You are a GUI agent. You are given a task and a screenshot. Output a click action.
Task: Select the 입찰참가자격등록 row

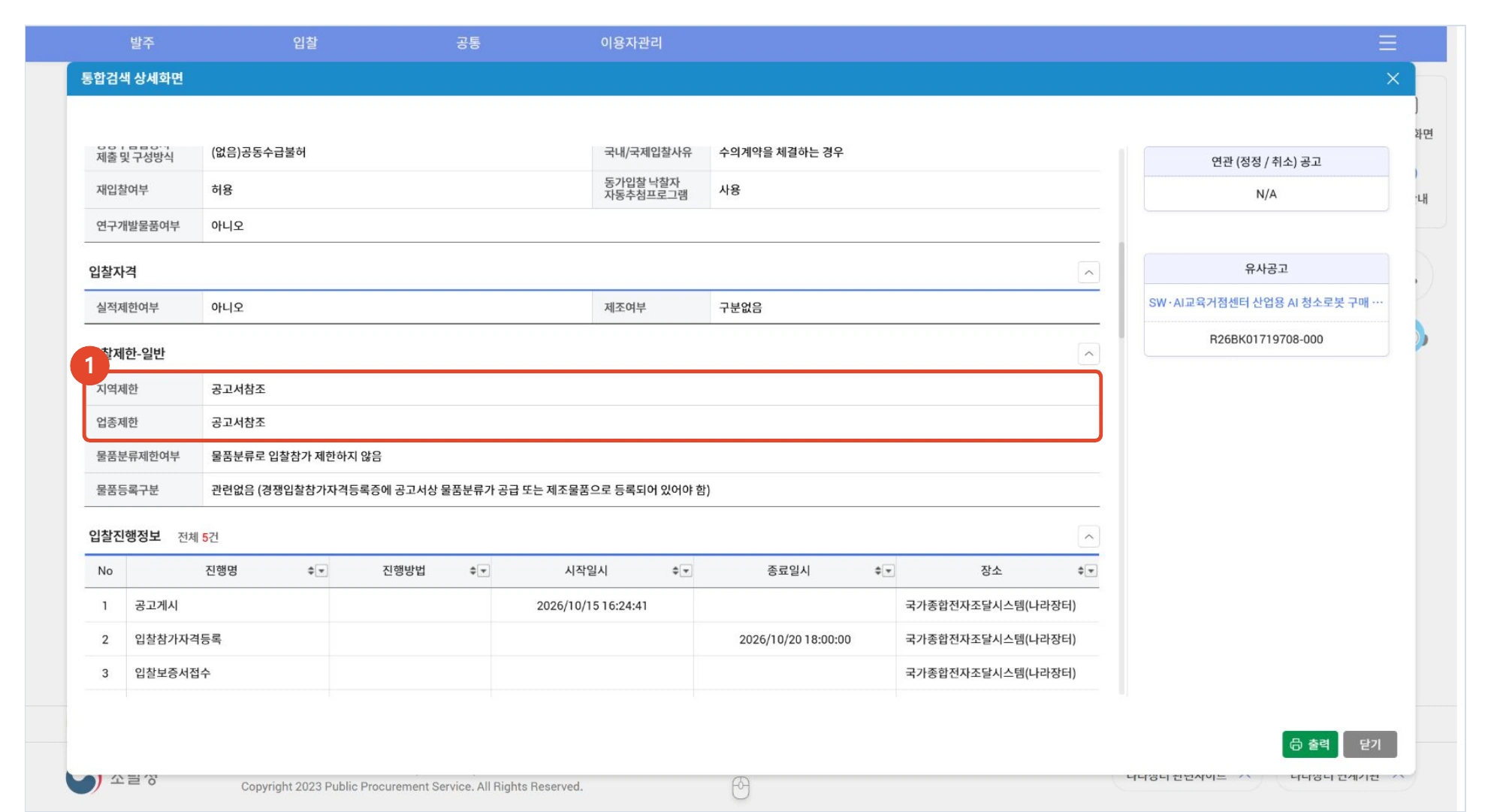(x=592, y=639)
